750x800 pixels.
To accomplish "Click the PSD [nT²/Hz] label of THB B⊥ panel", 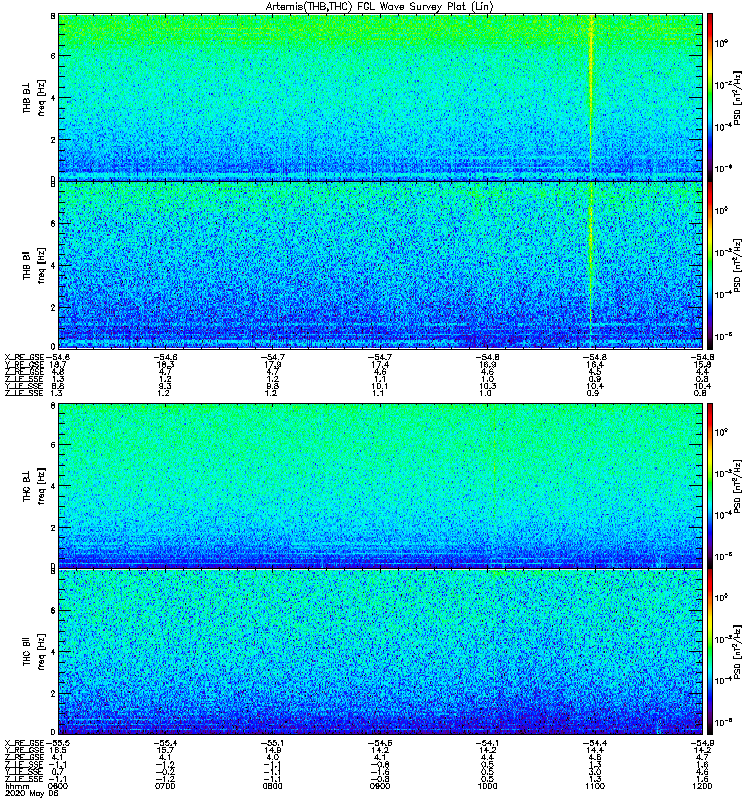I will 738,97.
